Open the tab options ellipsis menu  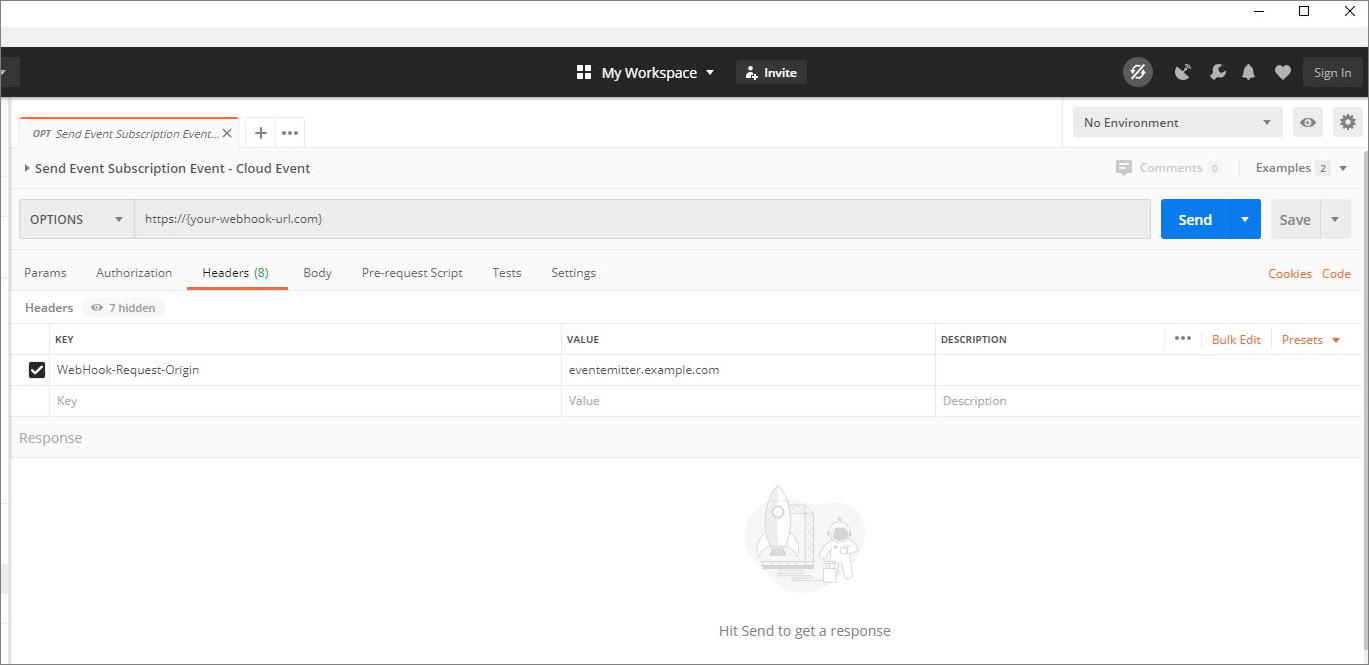tap(290, 133)
